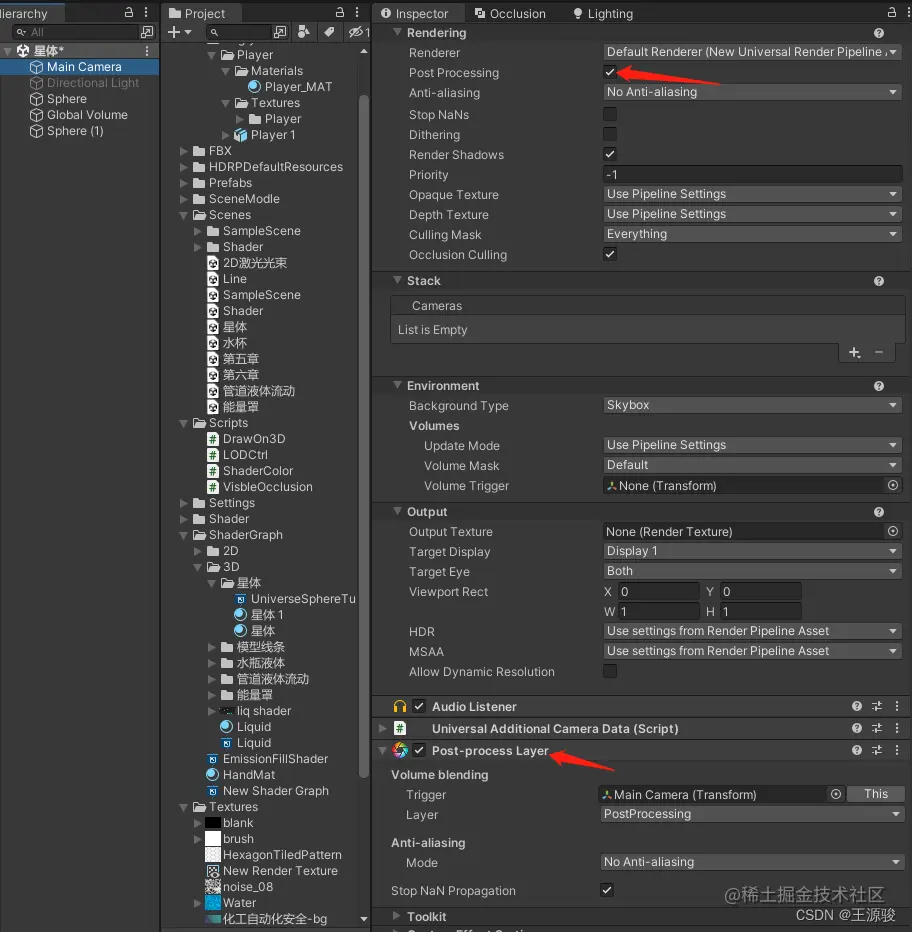Screen dimensions: 912x932
Task: Open the Target Display dropdown
Action: pyautogui.click(x=752, y=551)
